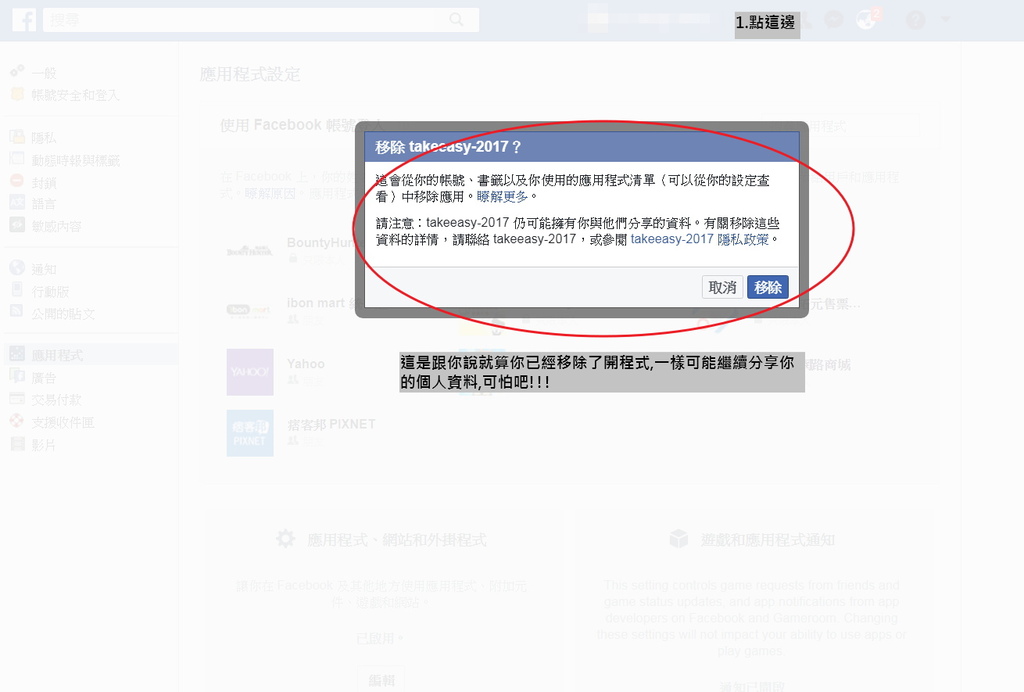This screenshot has width=1024, height=692.
Task: Open 敏感內容 settings text
Action: 57,227
